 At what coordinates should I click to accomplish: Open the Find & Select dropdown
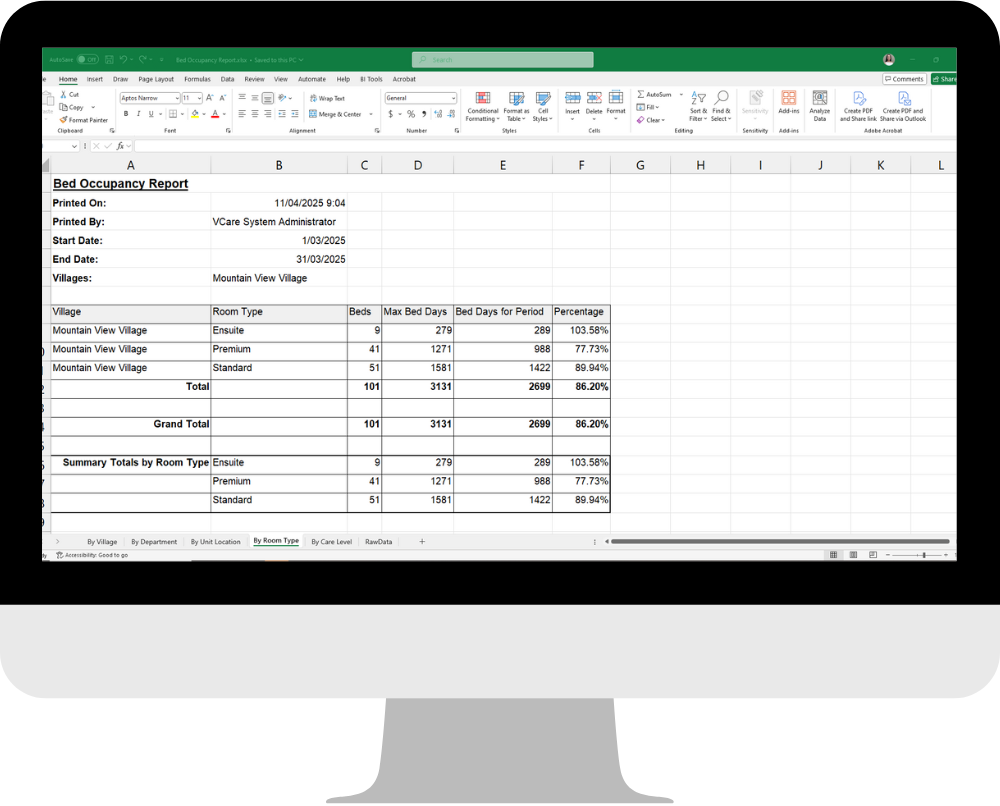[x=721, y=106]
